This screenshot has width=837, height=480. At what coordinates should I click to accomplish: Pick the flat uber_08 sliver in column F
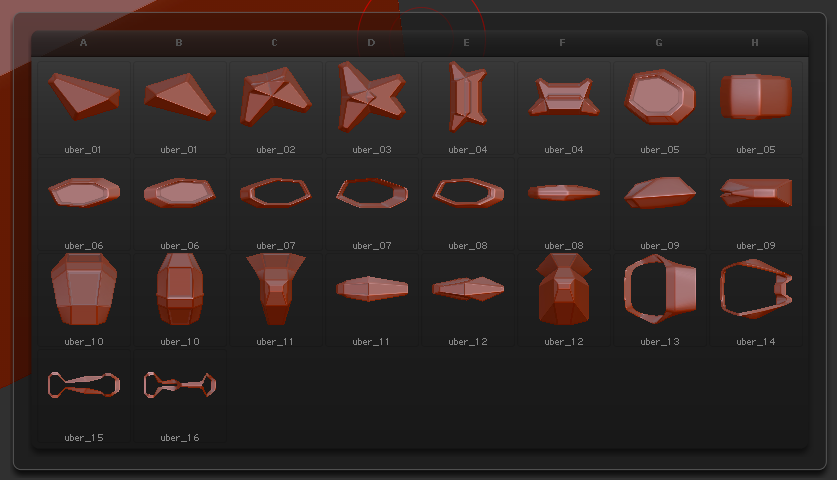coord(564,204)
